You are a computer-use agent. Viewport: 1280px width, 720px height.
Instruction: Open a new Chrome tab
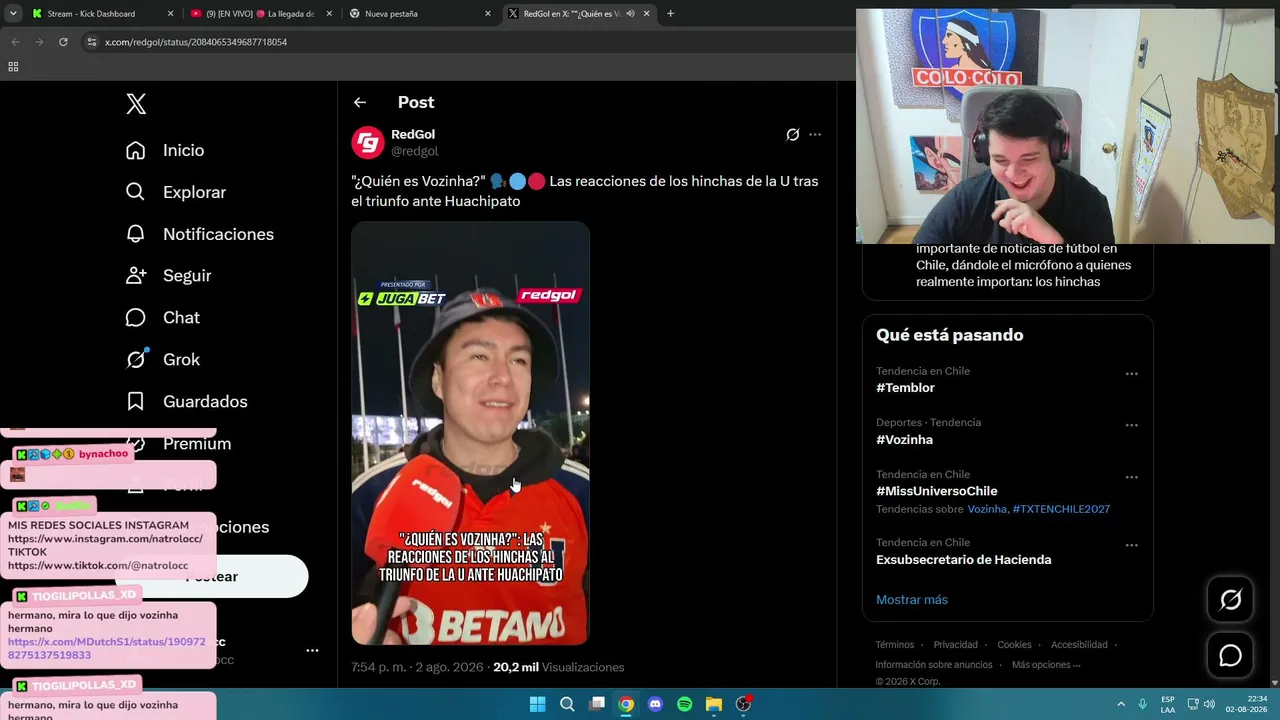670,14
